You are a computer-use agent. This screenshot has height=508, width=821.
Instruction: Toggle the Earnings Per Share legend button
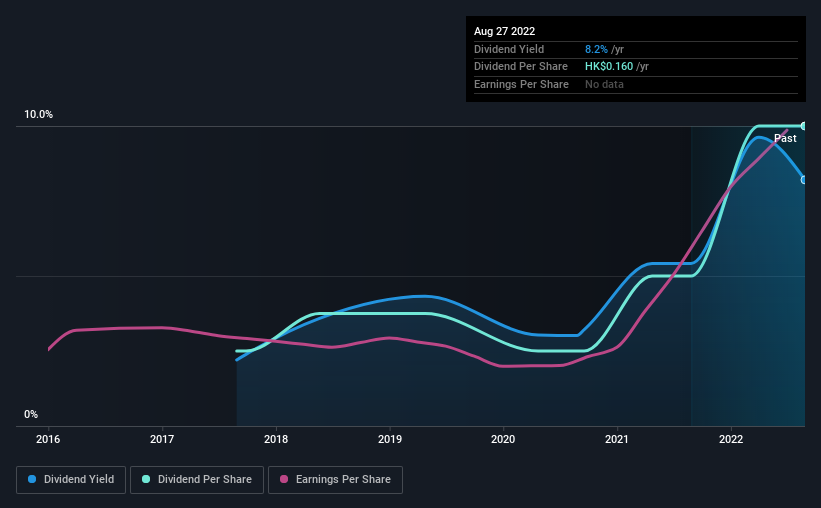335,480
